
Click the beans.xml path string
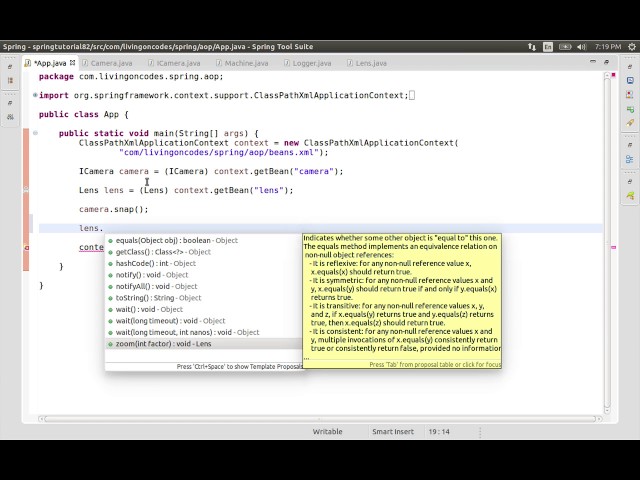pyautogui.click(x=218, y=153)
